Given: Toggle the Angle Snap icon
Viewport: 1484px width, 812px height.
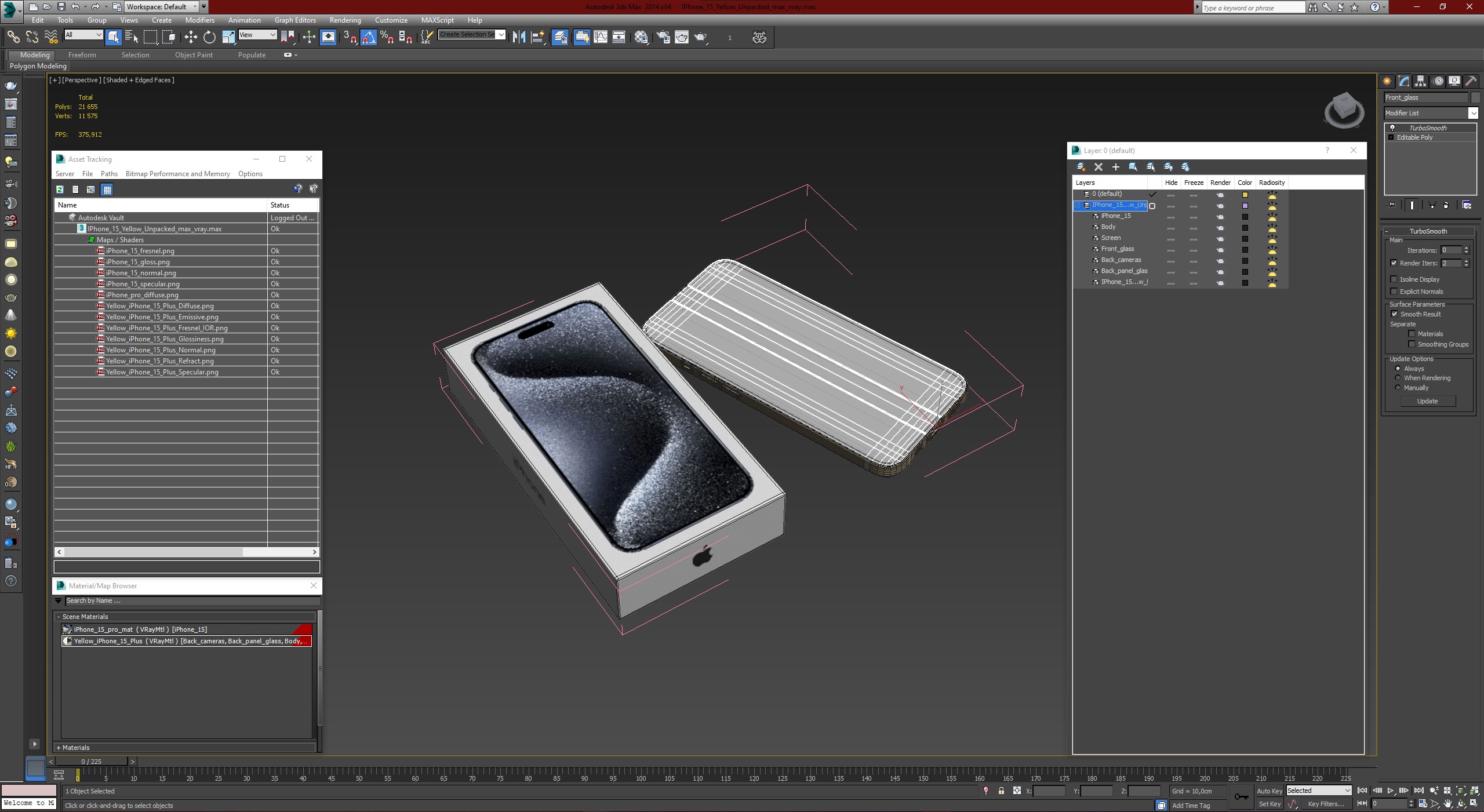Looking at the screenshot, I should point(368,37).
